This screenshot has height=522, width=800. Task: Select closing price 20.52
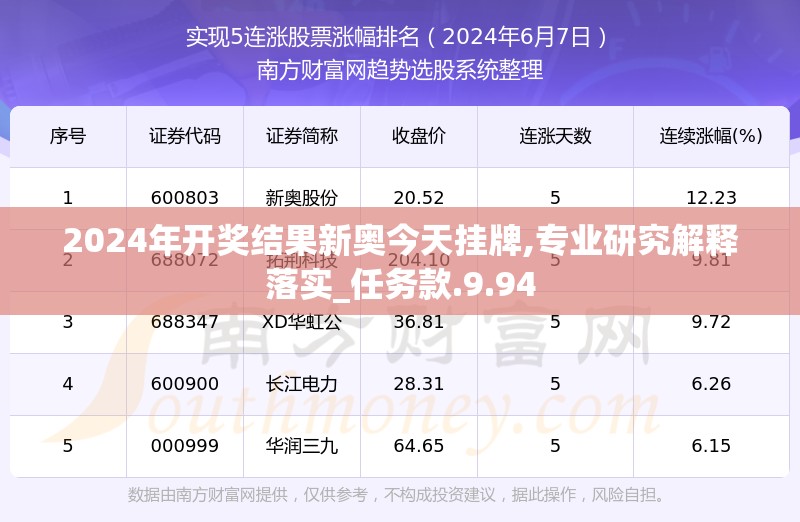[419, 198]
